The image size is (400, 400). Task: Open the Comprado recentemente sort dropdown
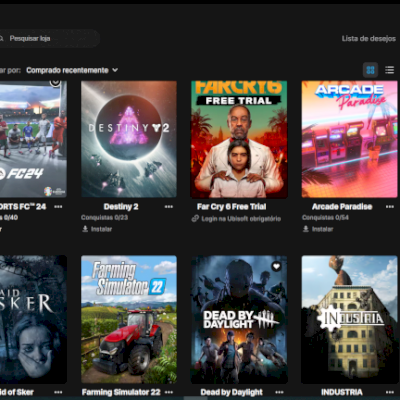[72, 70]
